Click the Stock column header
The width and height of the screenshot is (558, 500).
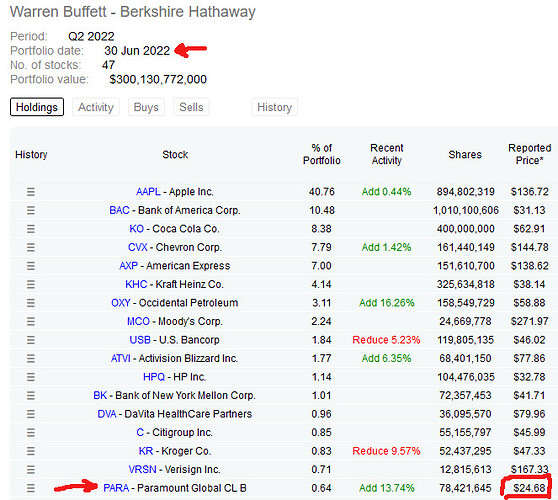coord(175,154)
